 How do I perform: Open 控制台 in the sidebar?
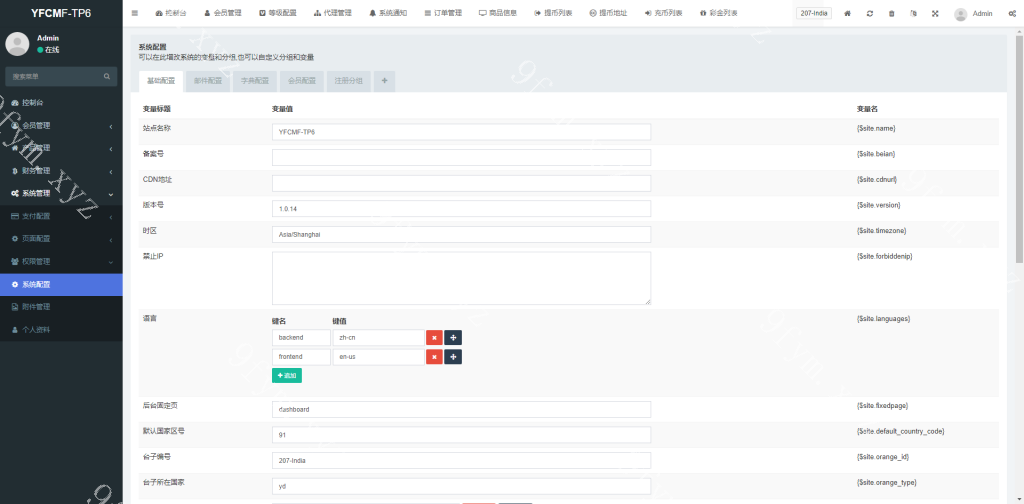61,102
